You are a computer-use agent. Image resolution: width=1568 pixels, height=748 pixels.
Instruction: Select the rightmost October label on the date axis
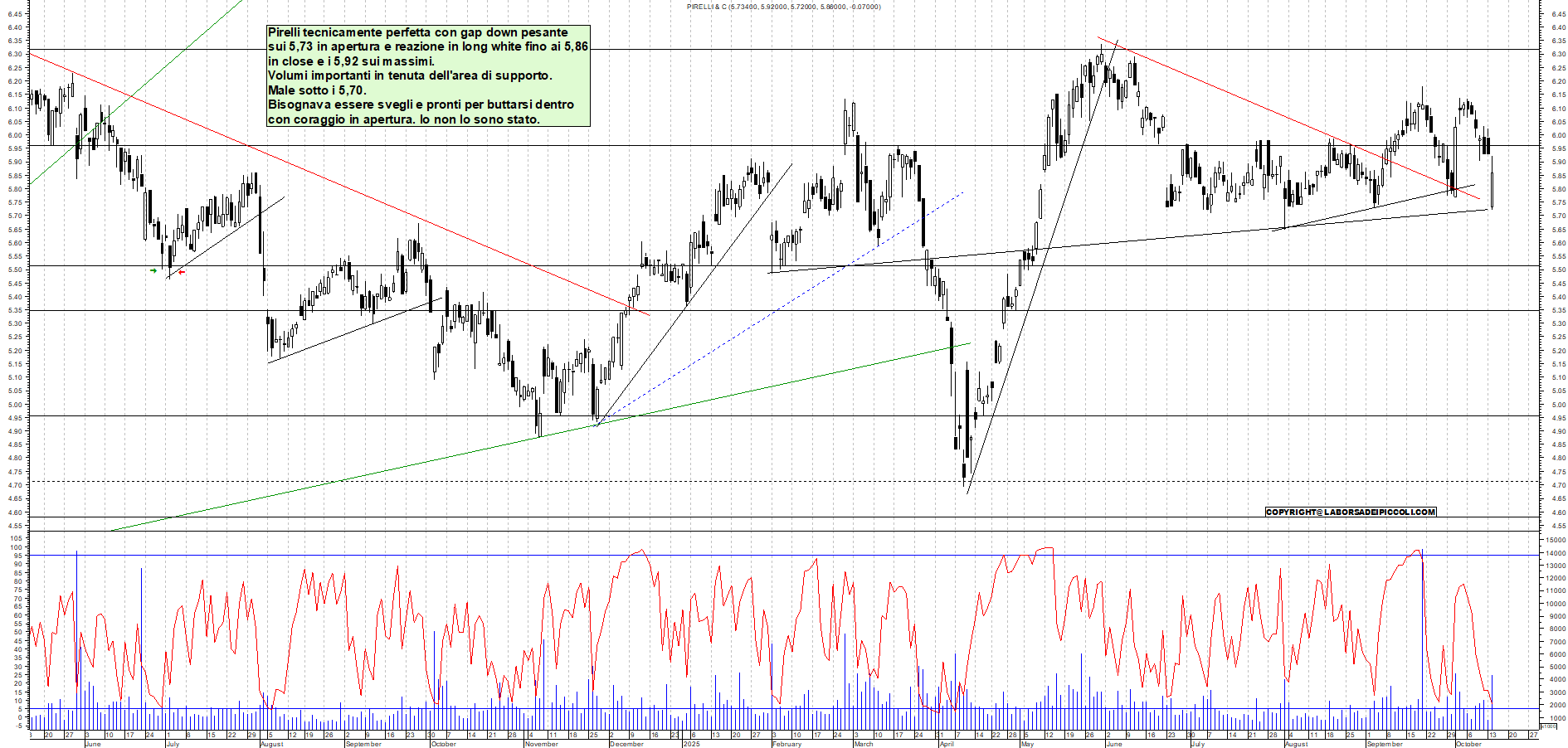1468,744
